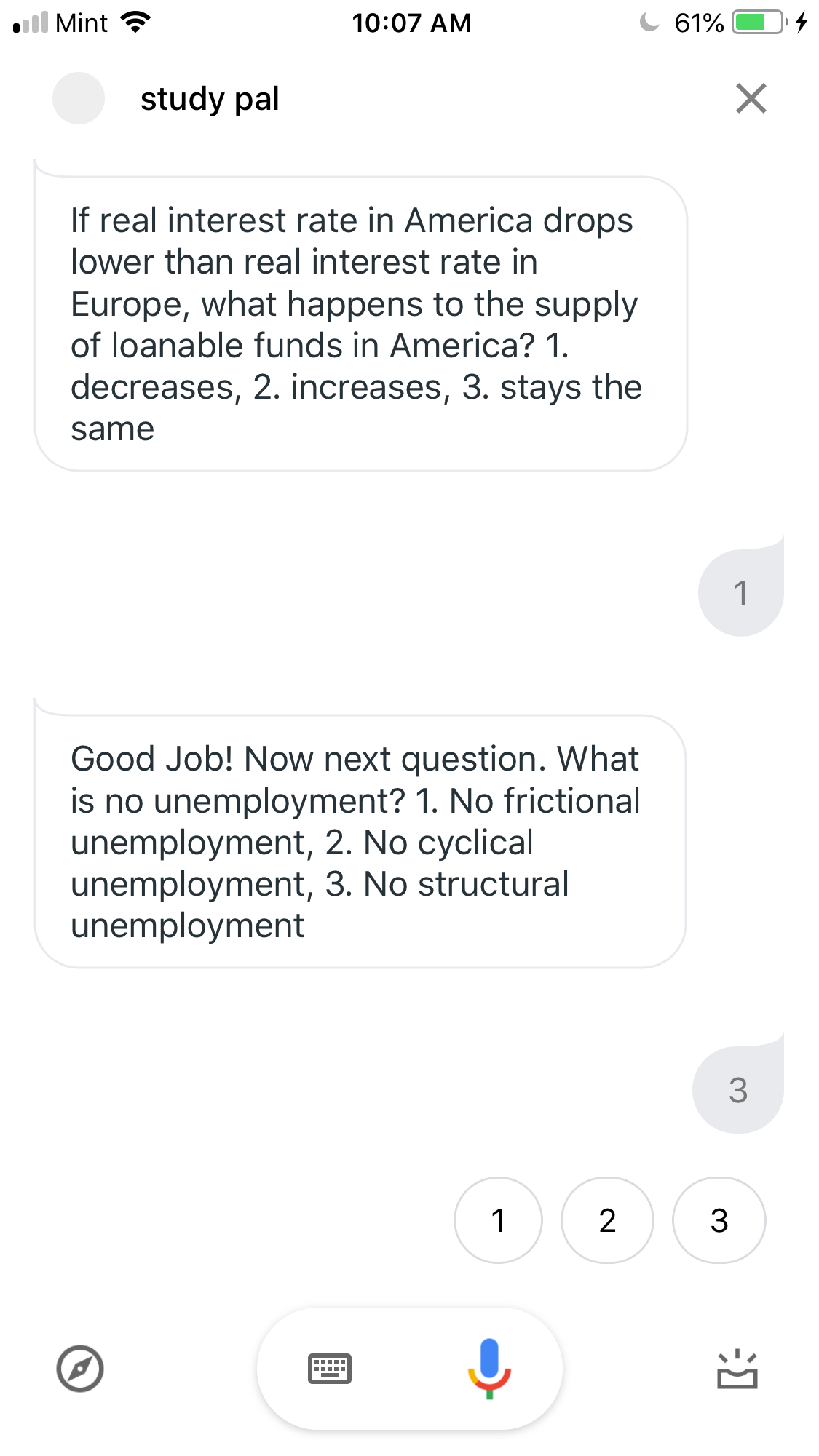Tap the sent reply bubble '3'
Screen dimensions: 819x1456
coord(737,1090)
